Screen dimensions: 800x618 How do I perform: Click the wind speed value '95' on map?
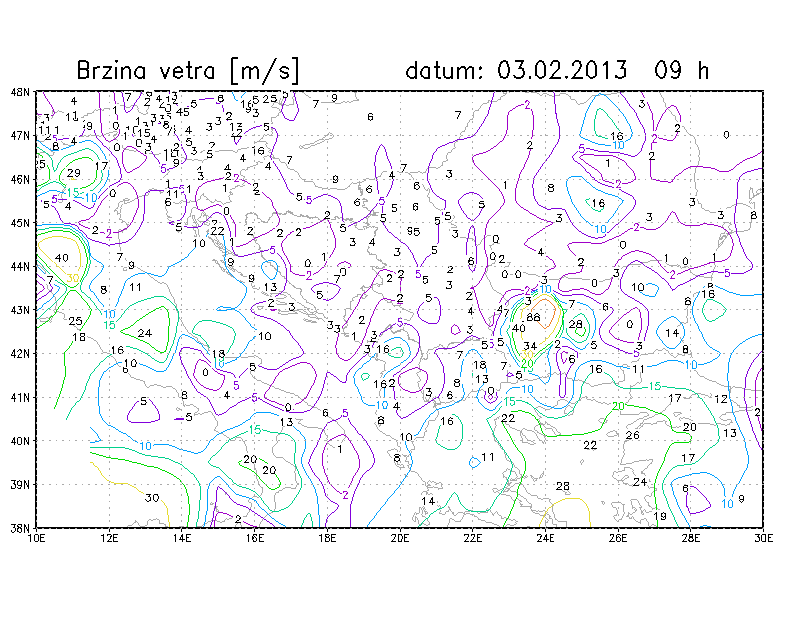[413, 232]
